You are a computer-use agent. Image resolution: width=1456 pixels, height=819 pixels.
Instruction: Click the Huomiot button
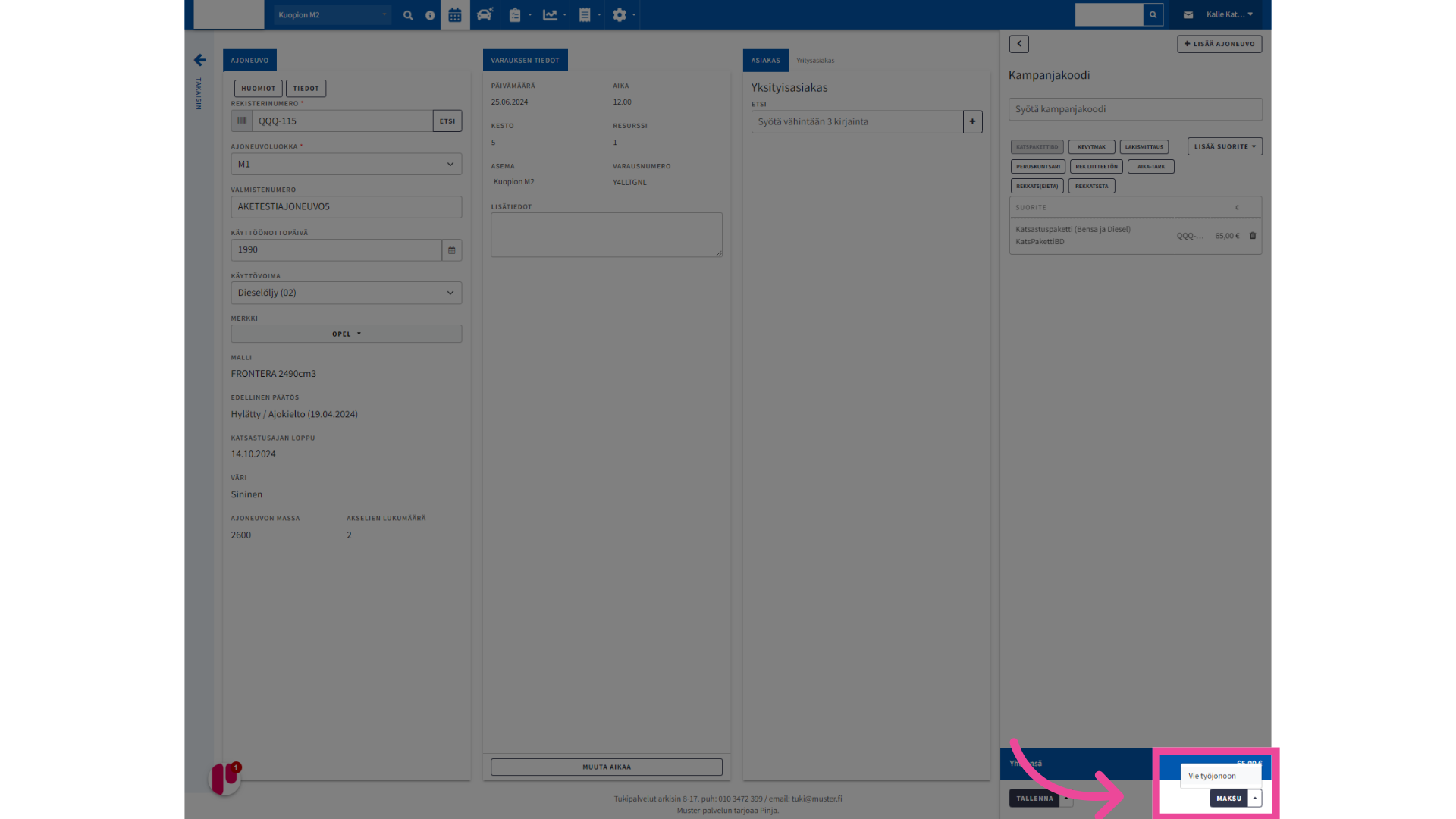coord(259,89)
